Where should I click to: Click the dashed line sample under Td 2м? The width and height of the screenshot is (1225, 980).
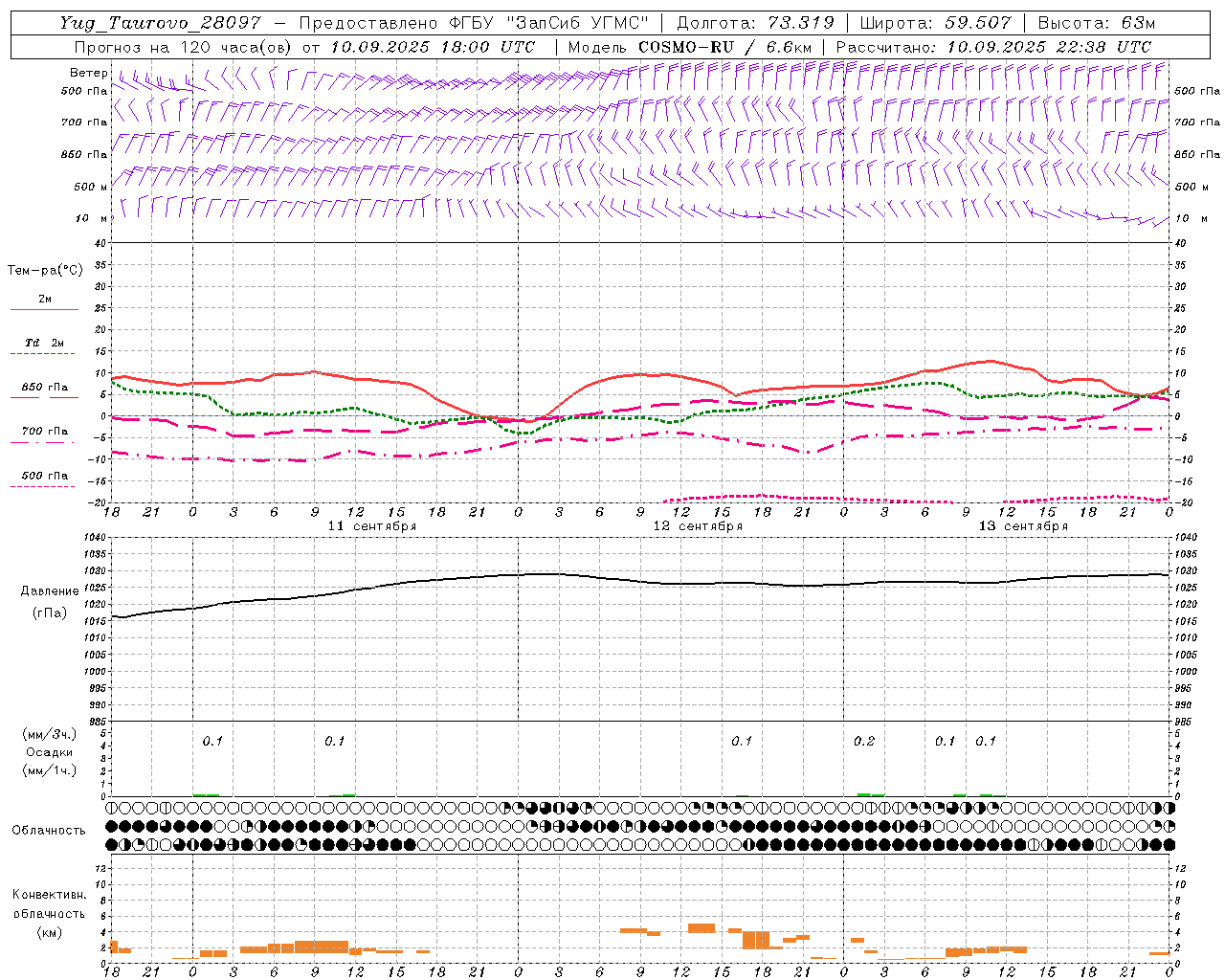43,354
